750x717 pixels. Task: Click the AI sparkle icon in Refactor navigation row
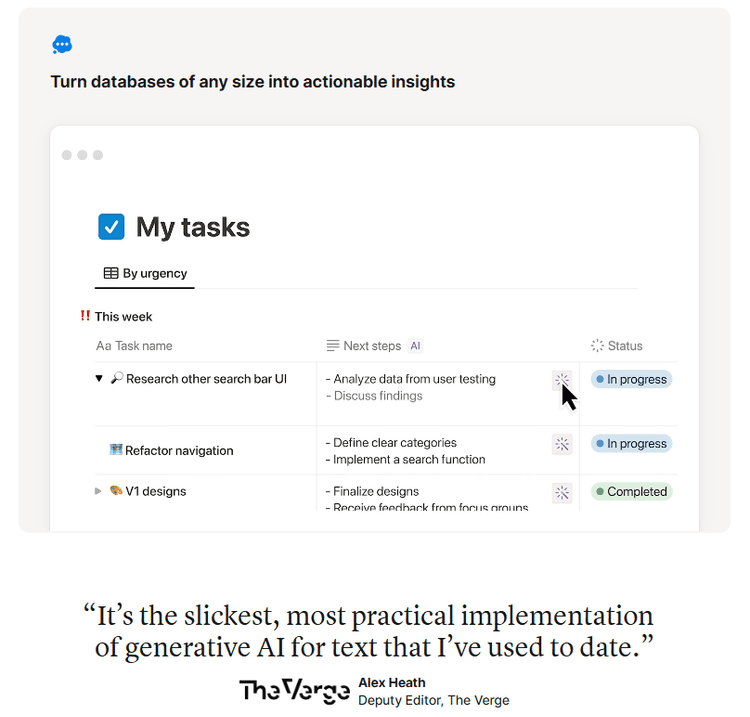[562, 444]
